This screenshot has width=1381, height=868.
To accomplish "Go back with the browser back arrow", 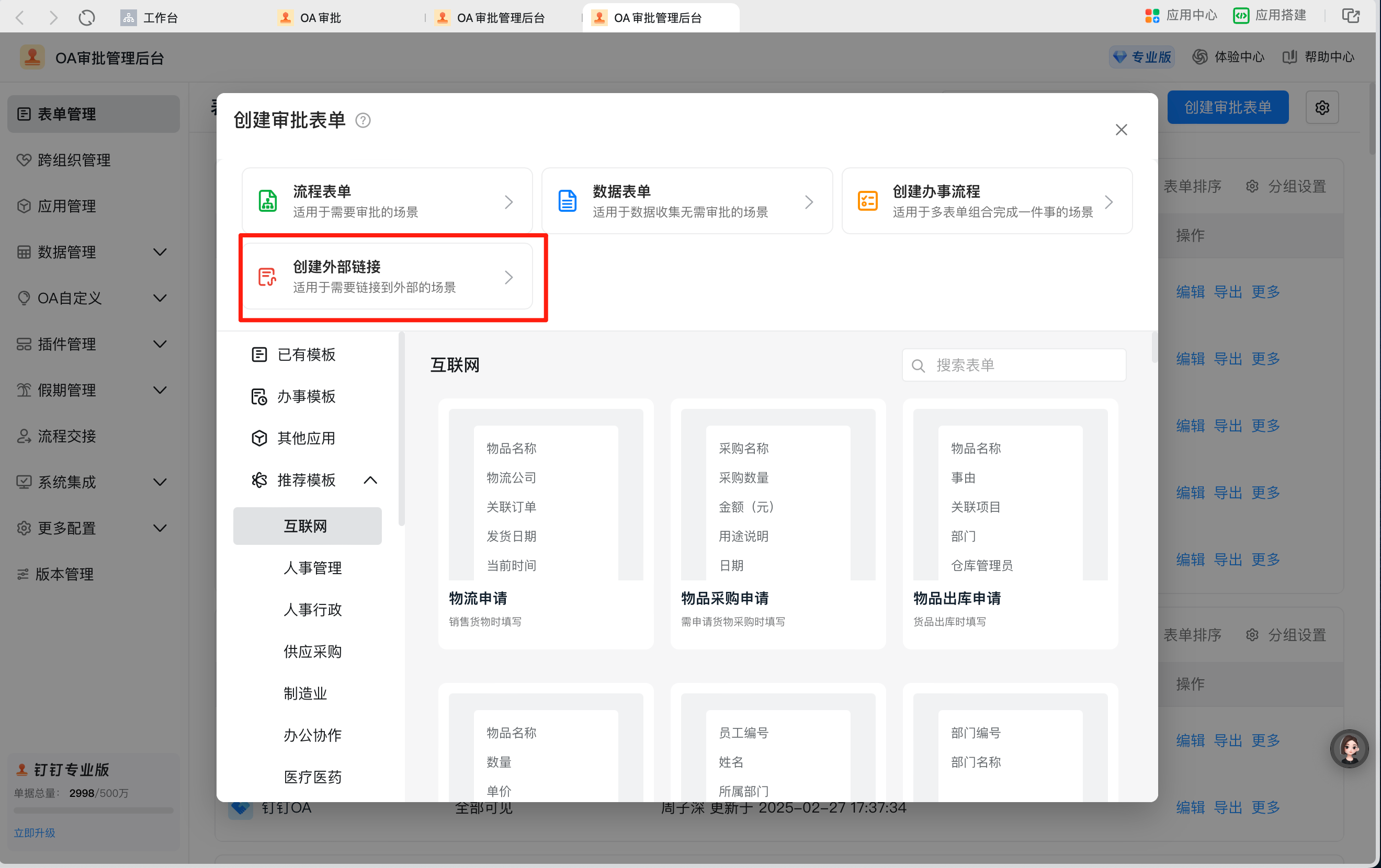I will click(x=20, y=18).
